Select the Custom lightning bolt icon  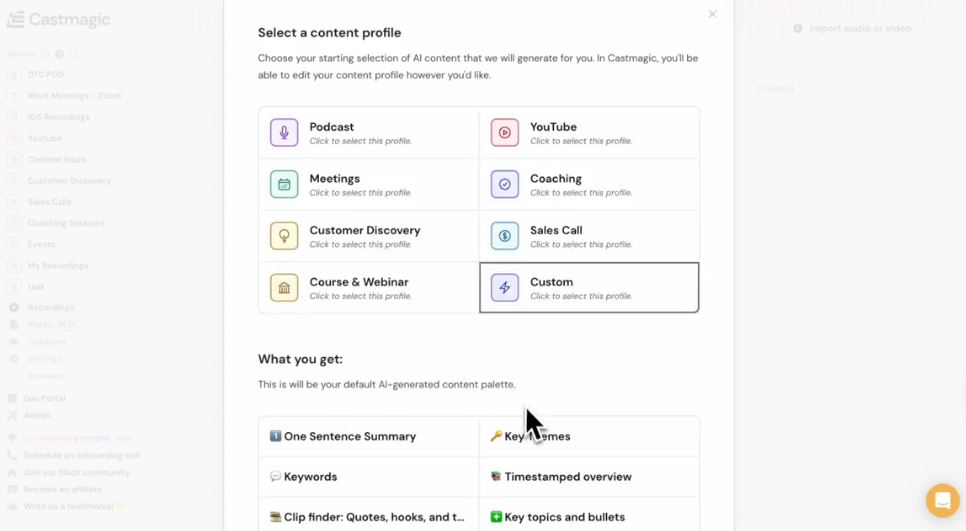click(505, 288)
